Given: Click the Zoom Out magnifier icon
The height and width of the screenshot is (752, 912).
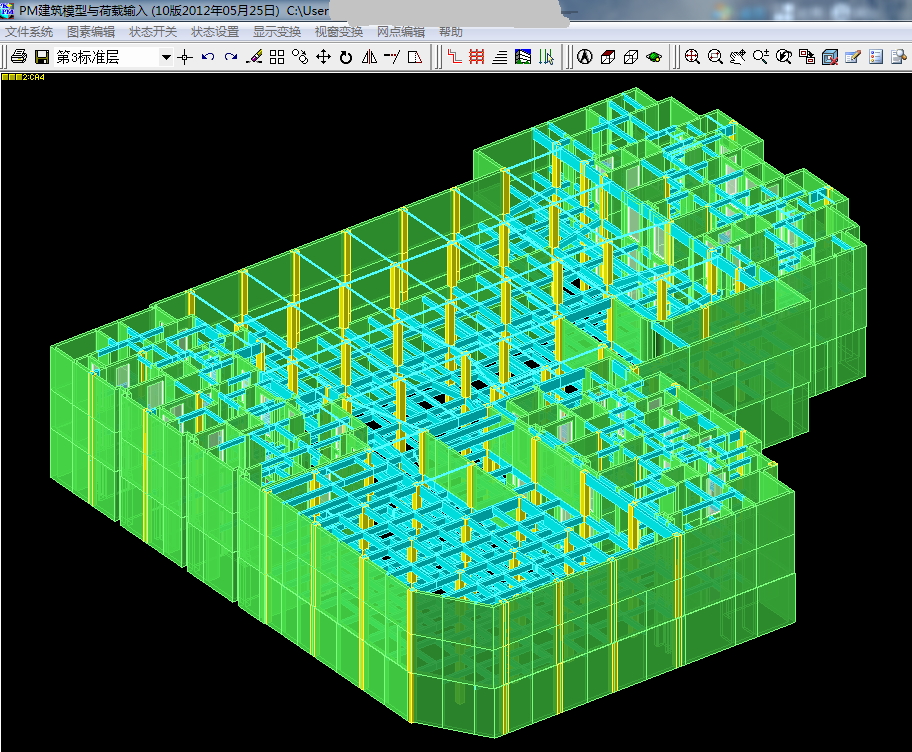Looking at the screenshot, I should (715, 57).
